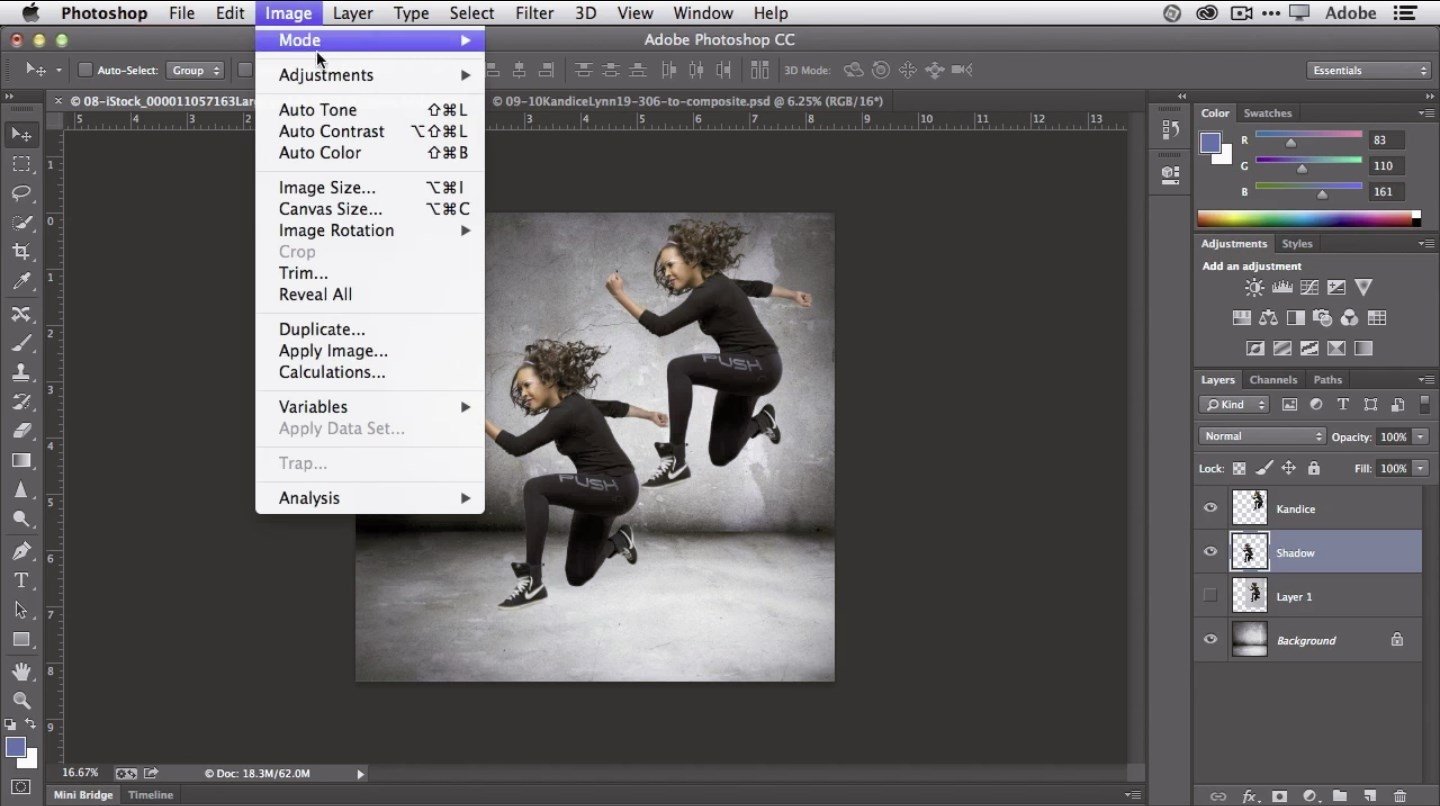Switch to the Channels tab
Viewport: 1440px width, 806px height.
coord(1273,380)
